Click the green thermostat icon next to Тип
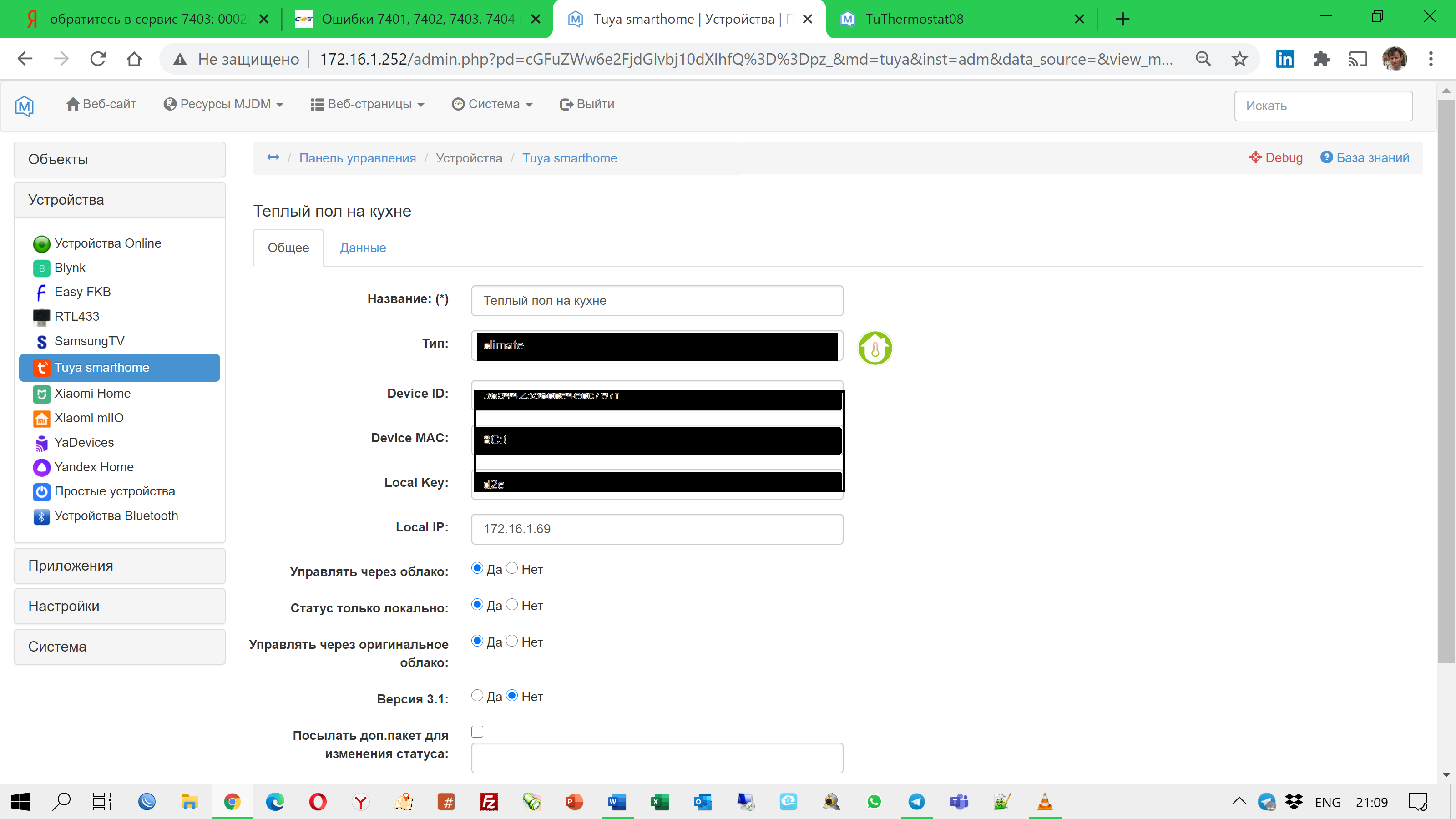The height and width of the screenshot is (819, 1456). click(x=875, y=349)
